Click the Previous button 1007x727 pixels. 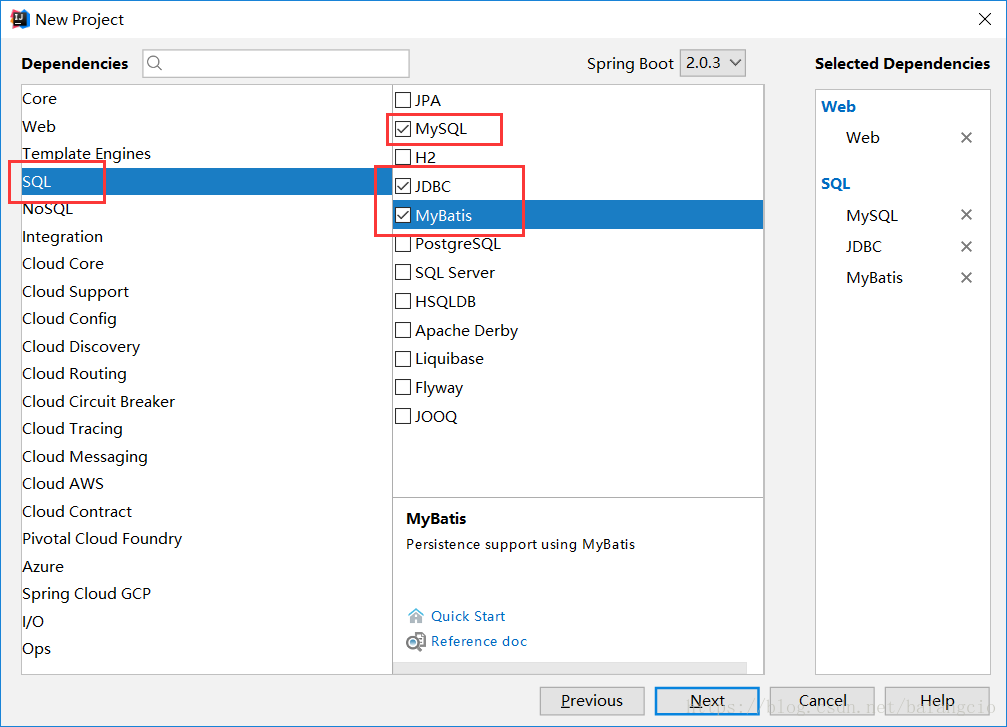[x=591, y=701]
